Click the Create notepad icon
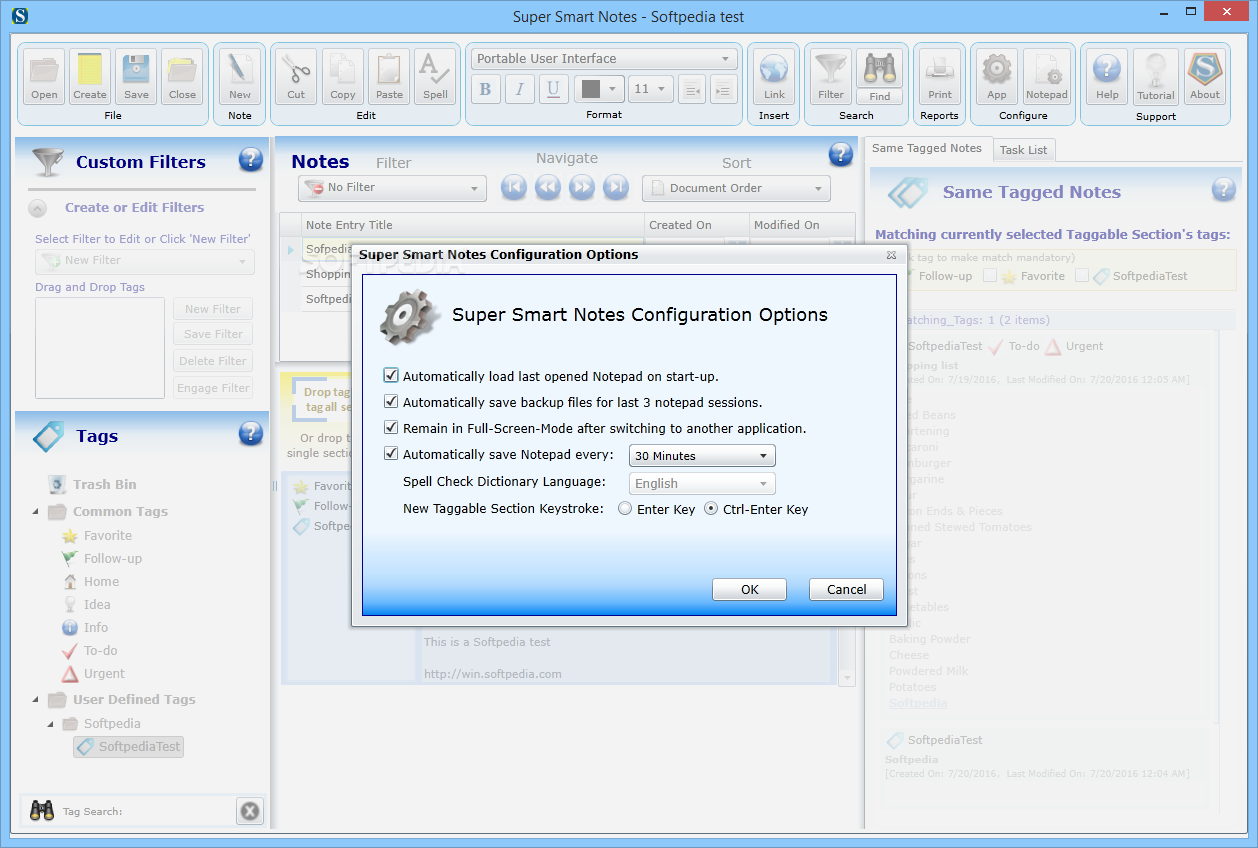 coord(90,77)
